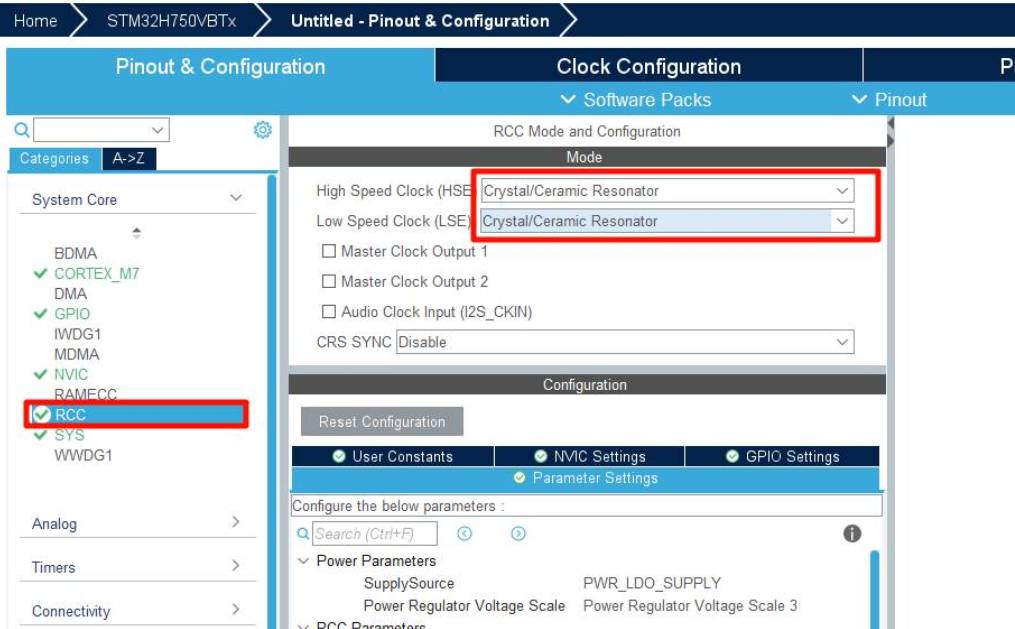Open the GPIO Settings tab
The width and height of the screenshot is (1015, 629).
tap(782, 456)
